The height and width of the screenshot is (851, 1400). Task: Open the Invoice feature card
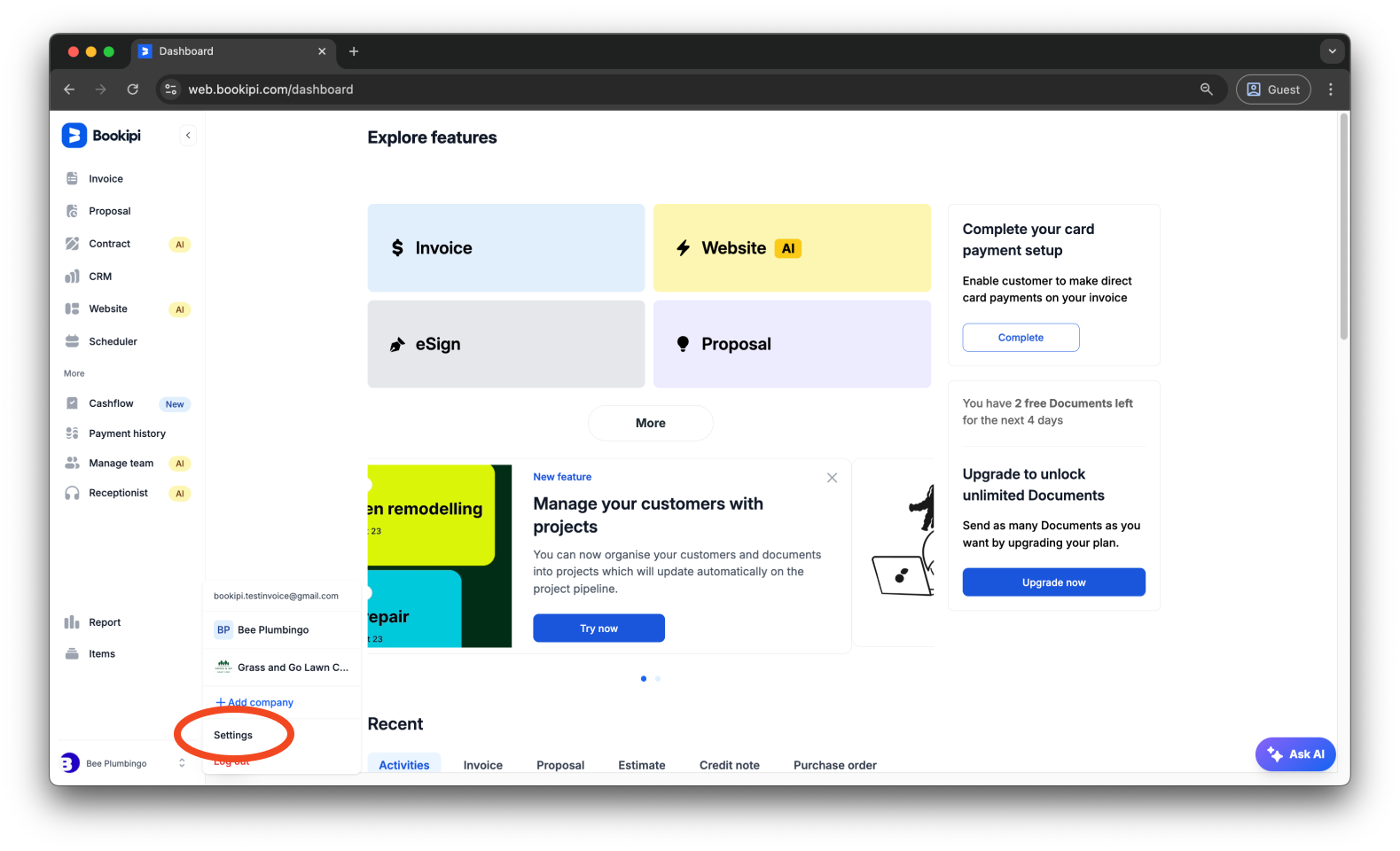coord(506,248)
